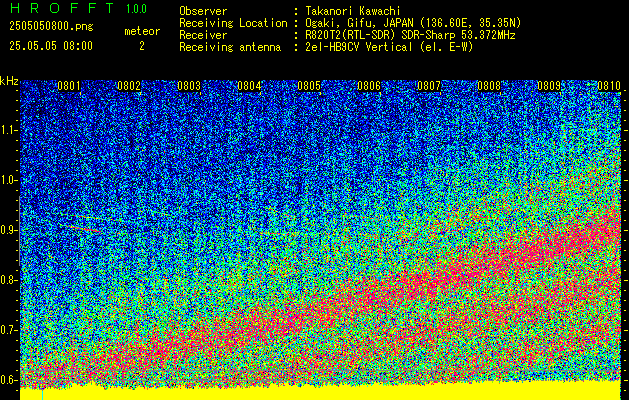The width and height of the screenshot is (629, 400).
Task: Click the 0803 time marker
Action: click(x=189, y=86)
